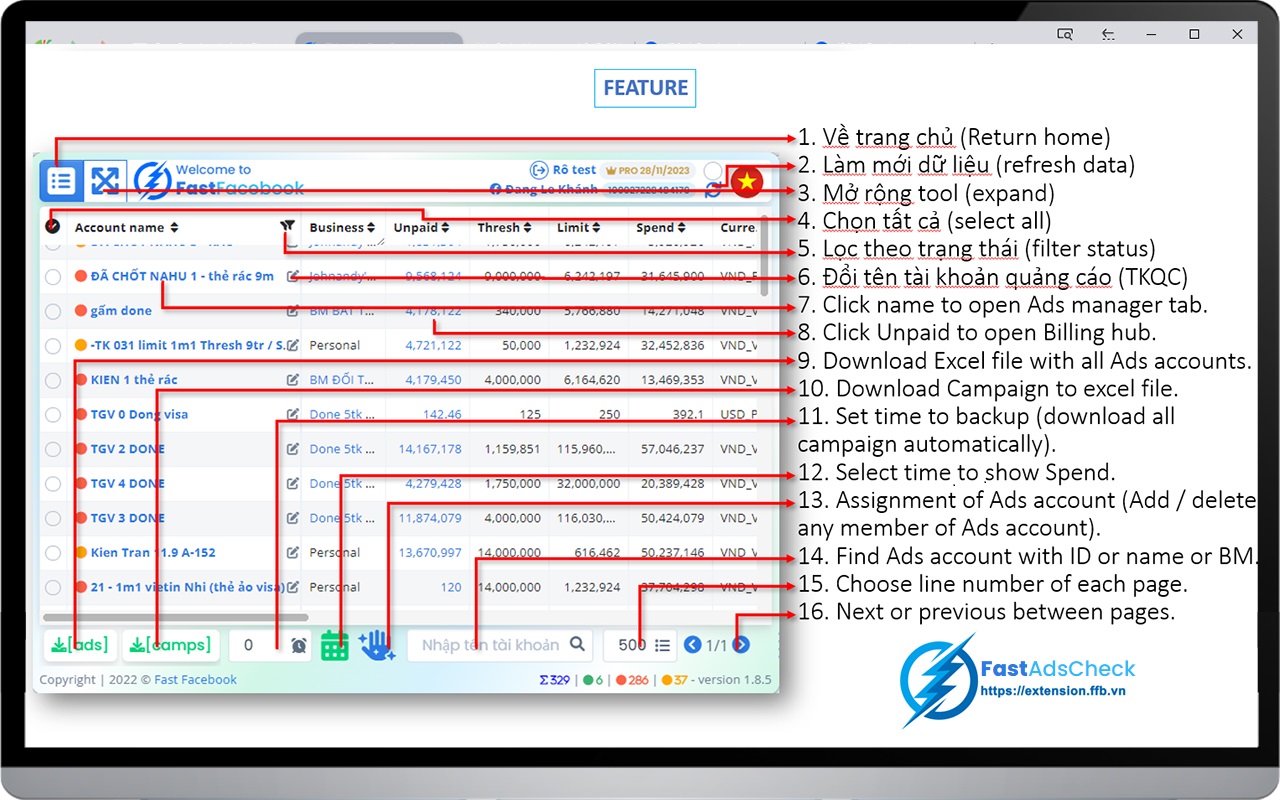Image resolution: width=1280 pixels, height=800 pixels.
Task: Select checkbox for TGV 3 DONE row
Action: coord(53,518)
